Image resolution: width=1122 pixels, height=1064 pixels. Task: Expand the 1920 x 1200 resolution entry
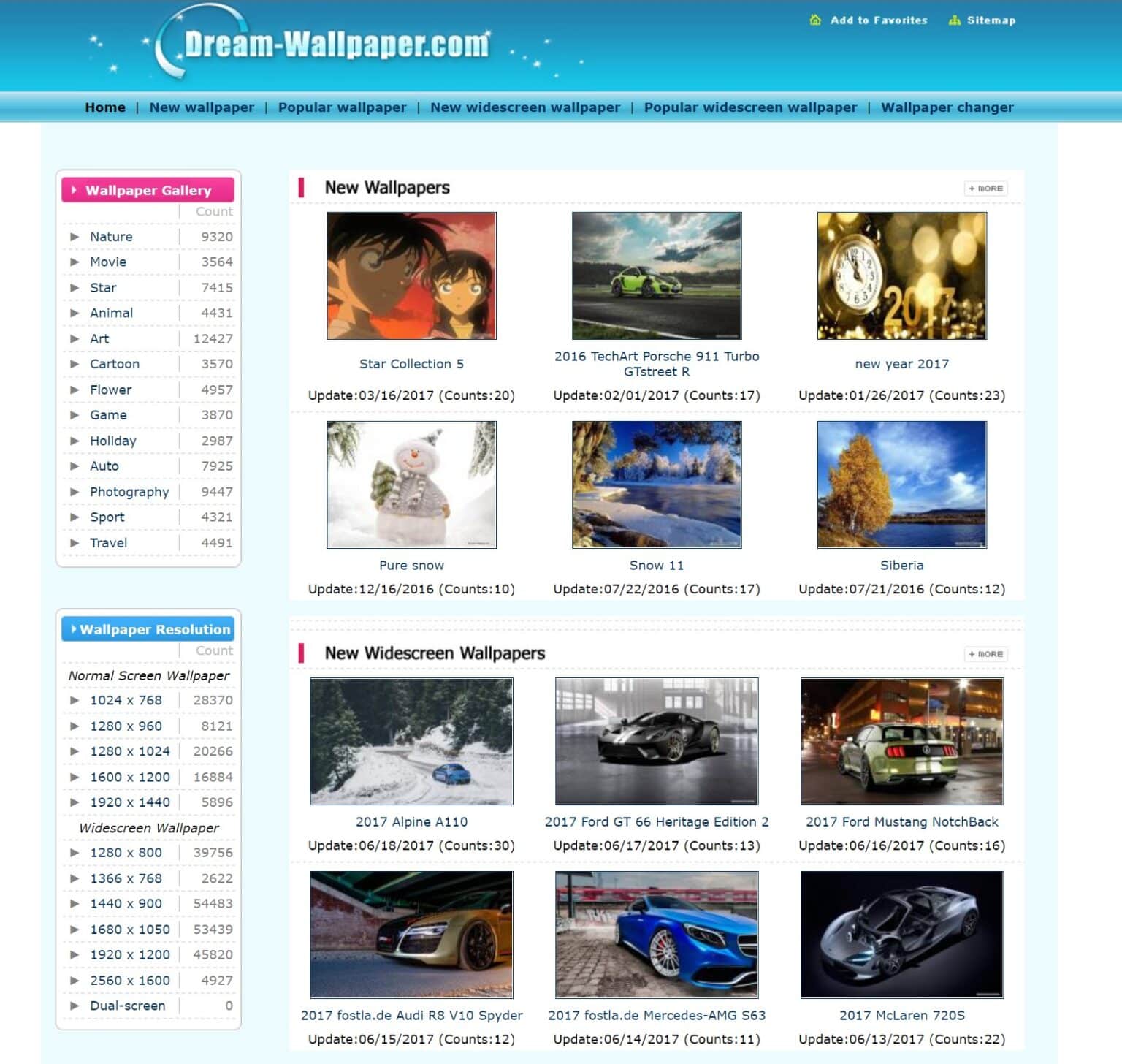129,954
